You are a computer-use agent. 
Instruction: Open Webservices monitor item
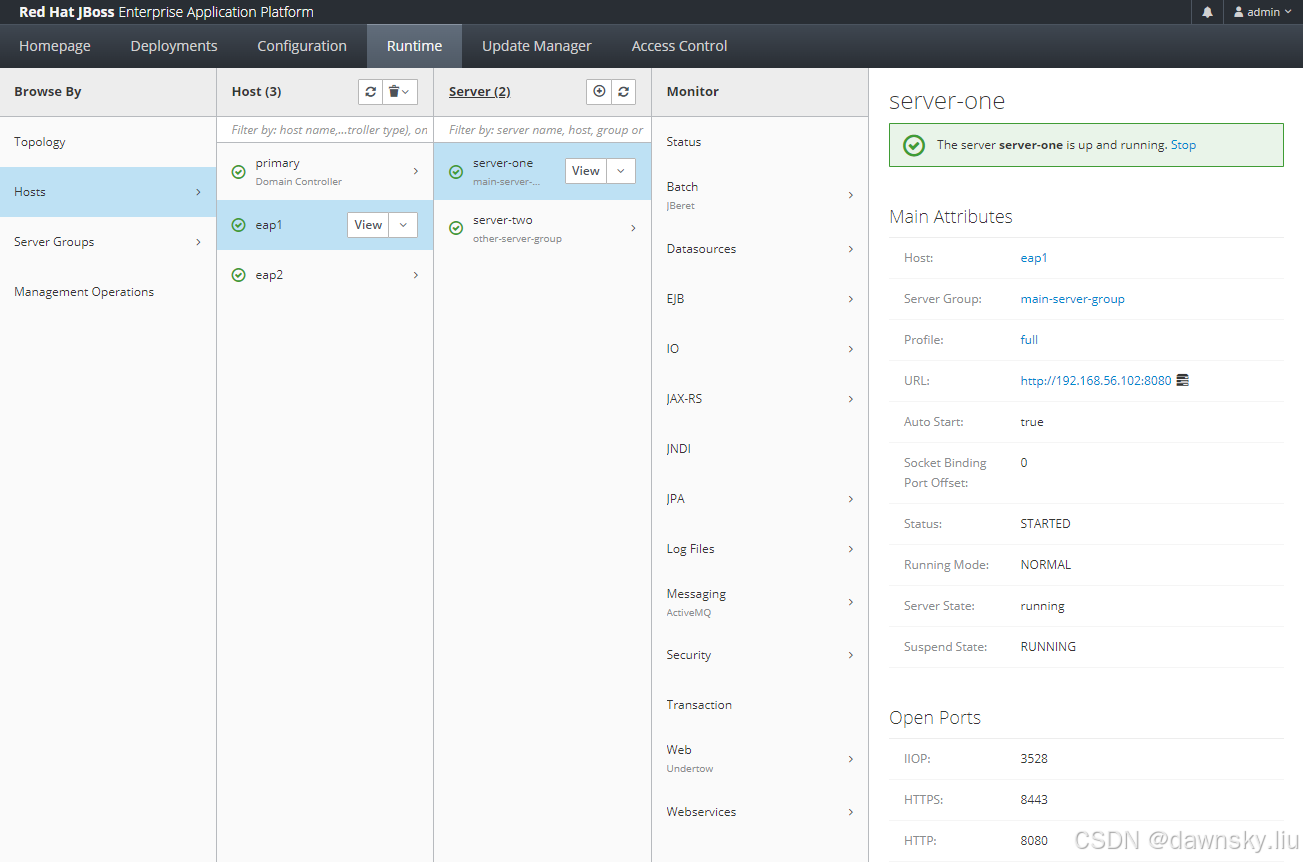[760, 812]
